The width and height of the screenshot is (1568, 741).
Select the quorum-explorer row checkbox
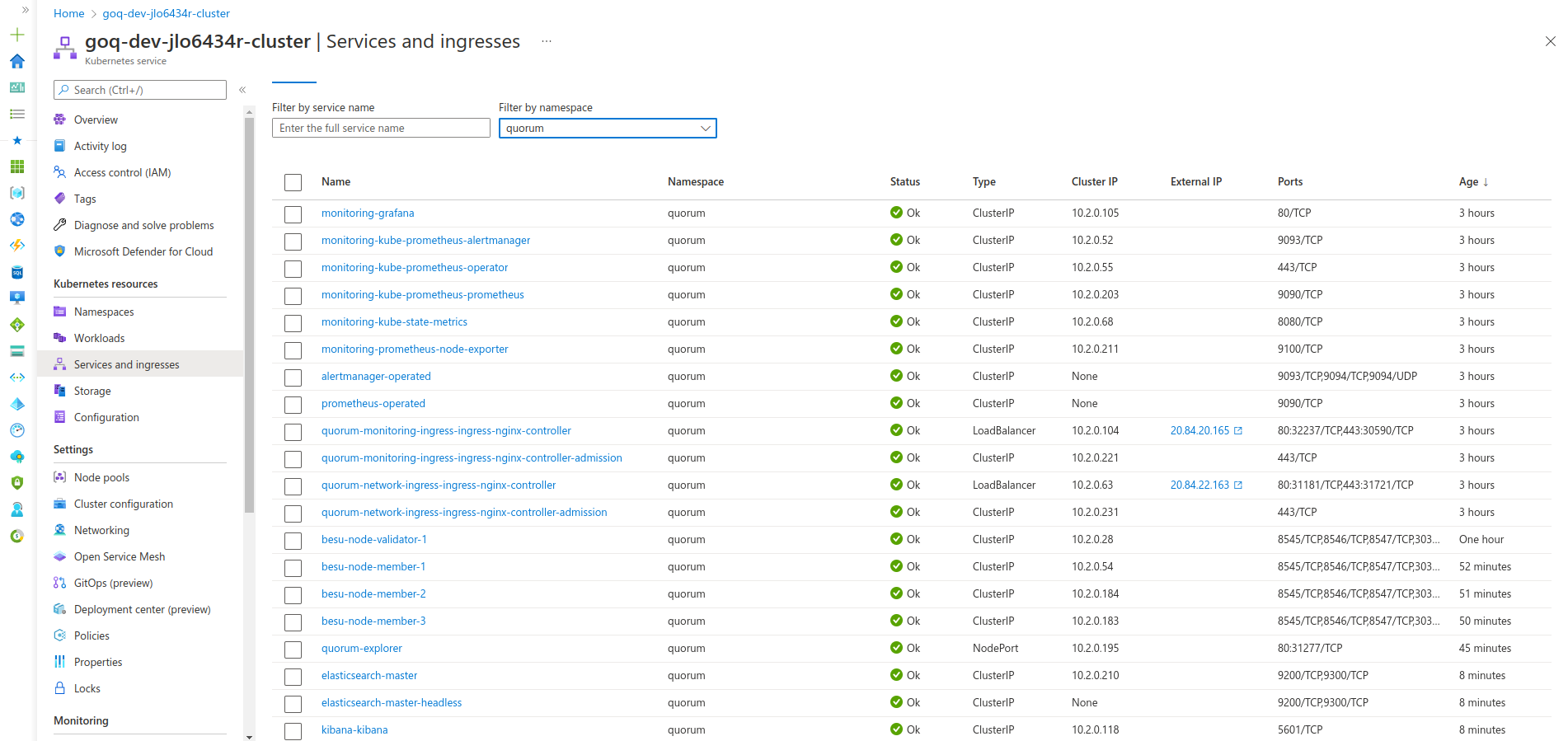[293, 650]
